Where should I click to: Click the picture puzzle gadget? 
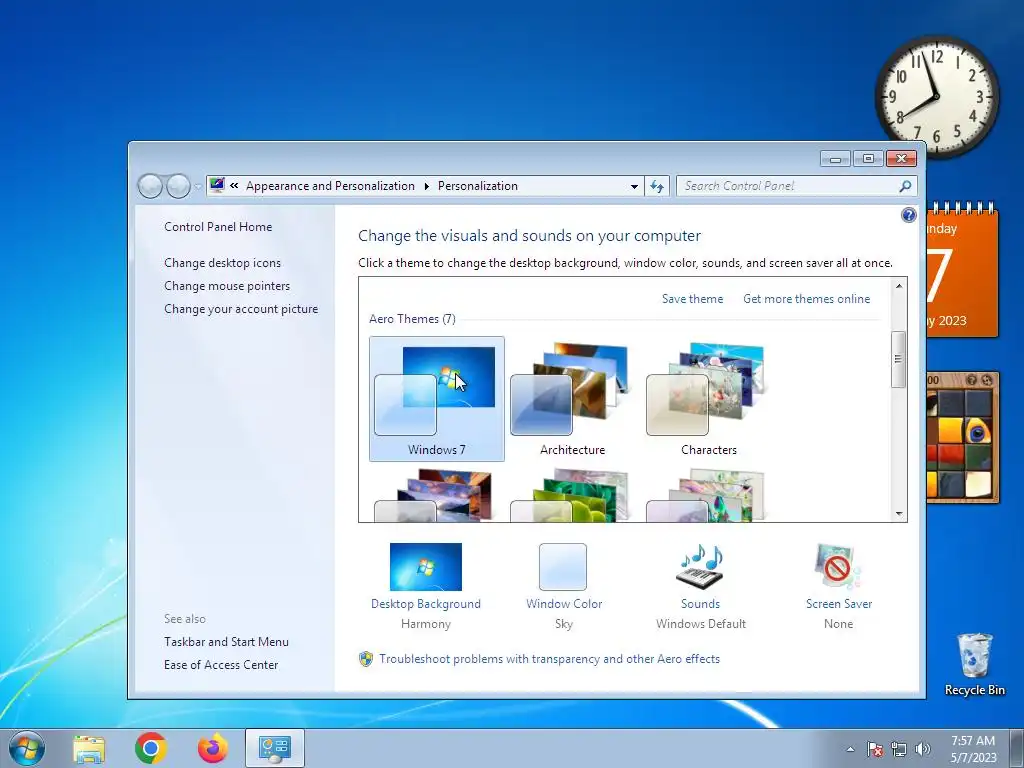click(963, 437)
